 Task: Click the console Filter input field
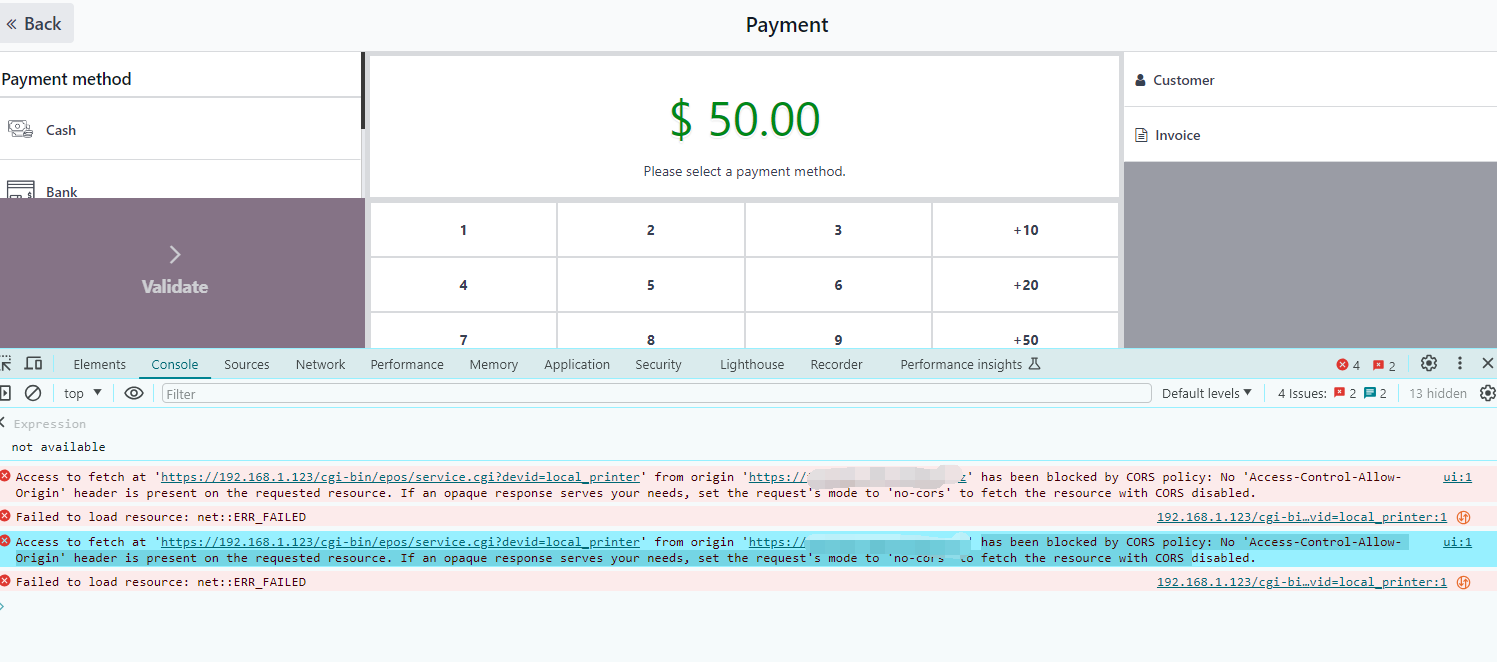(656, 393)
